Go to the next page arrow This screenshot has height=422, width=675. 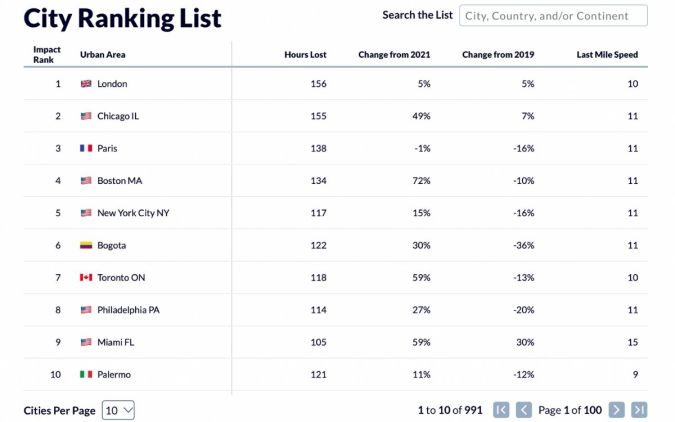click(x=617, y=410)
